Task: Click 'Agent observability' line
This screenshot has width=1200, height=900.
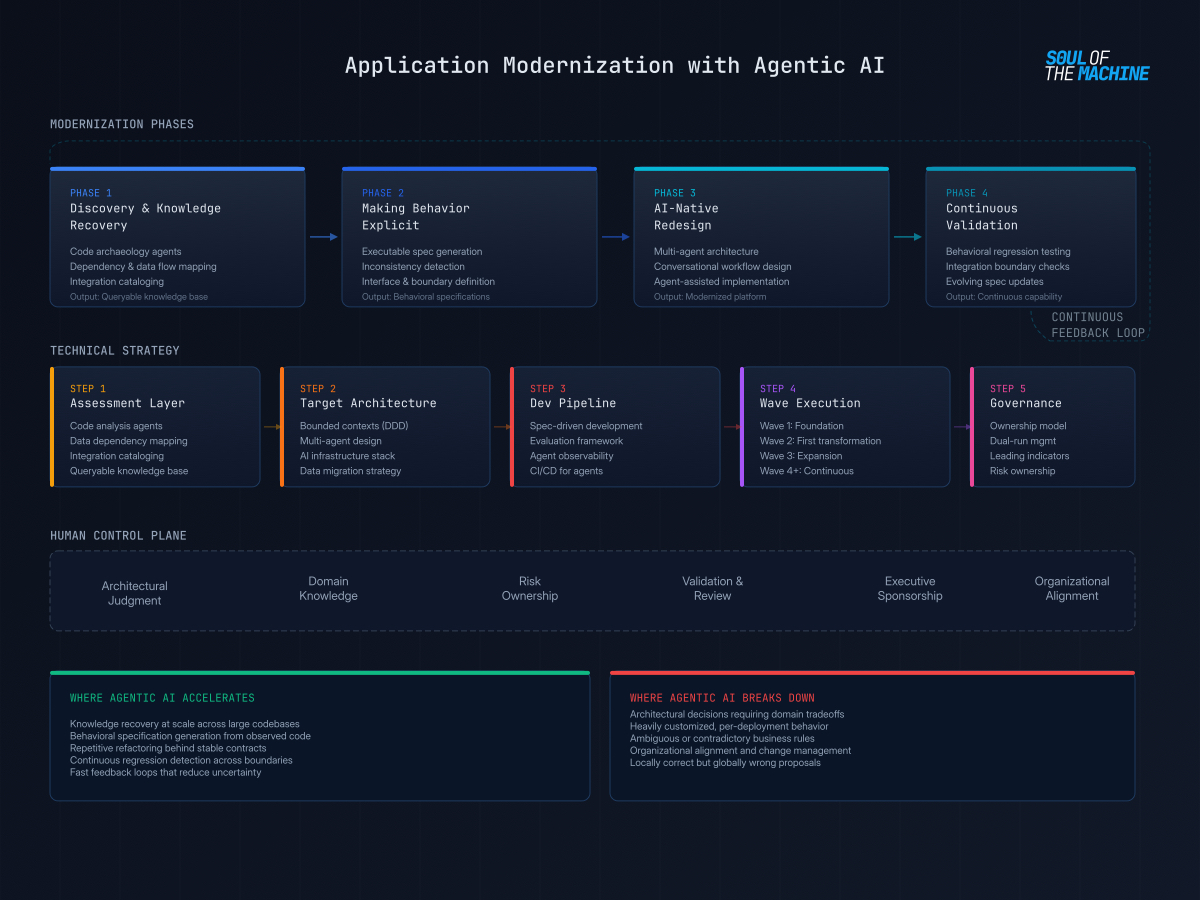Action: pyautogui.click(x=572, y=456)
